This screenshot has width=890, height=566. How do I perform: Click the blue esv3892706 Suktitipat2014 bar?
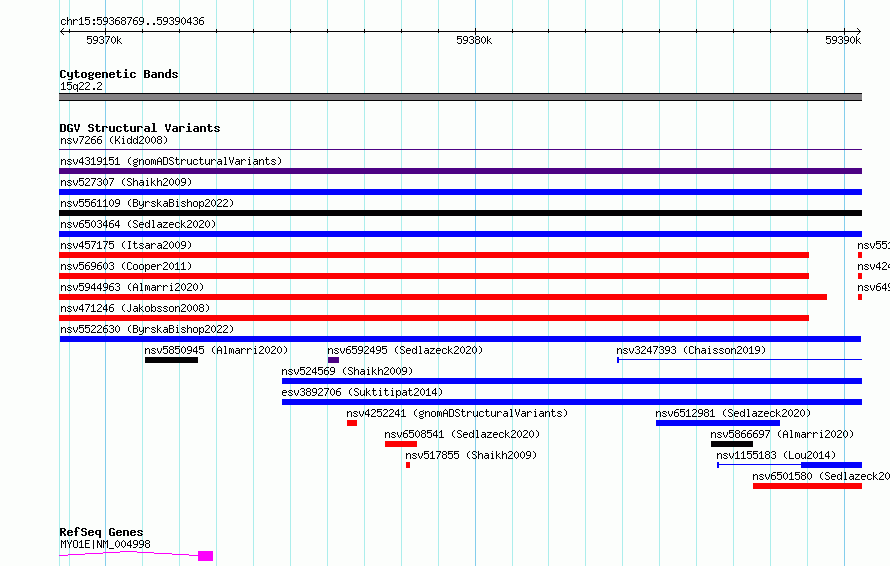(x=572, y=402)
